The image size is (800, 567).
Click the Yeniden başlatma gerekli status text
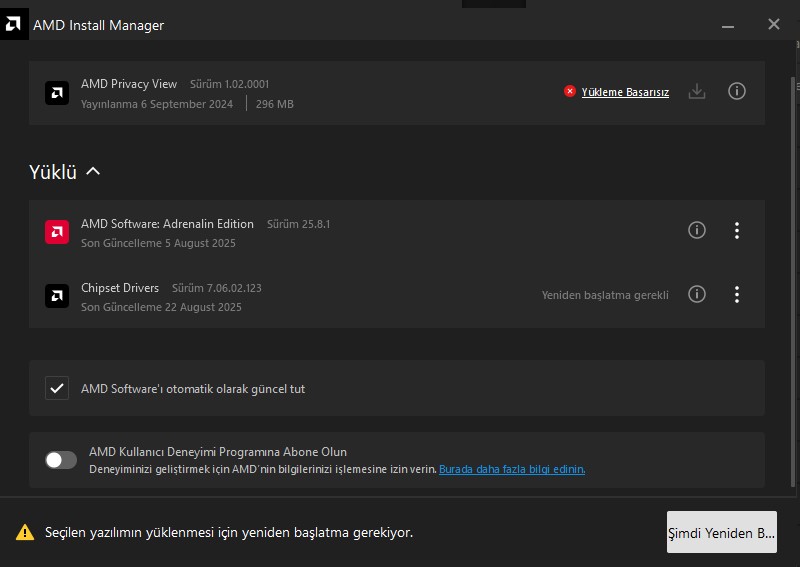(605, 295)
